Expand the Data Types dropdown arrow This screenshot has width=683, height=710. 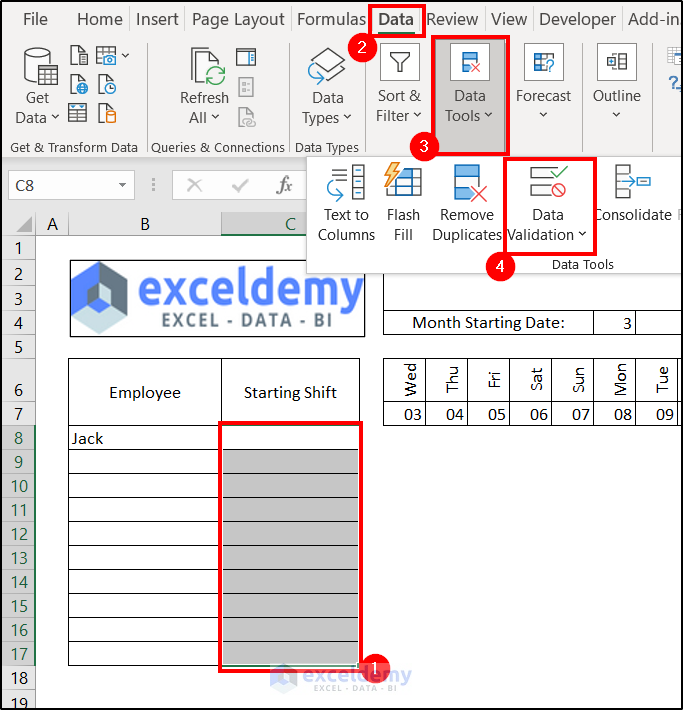347,117
